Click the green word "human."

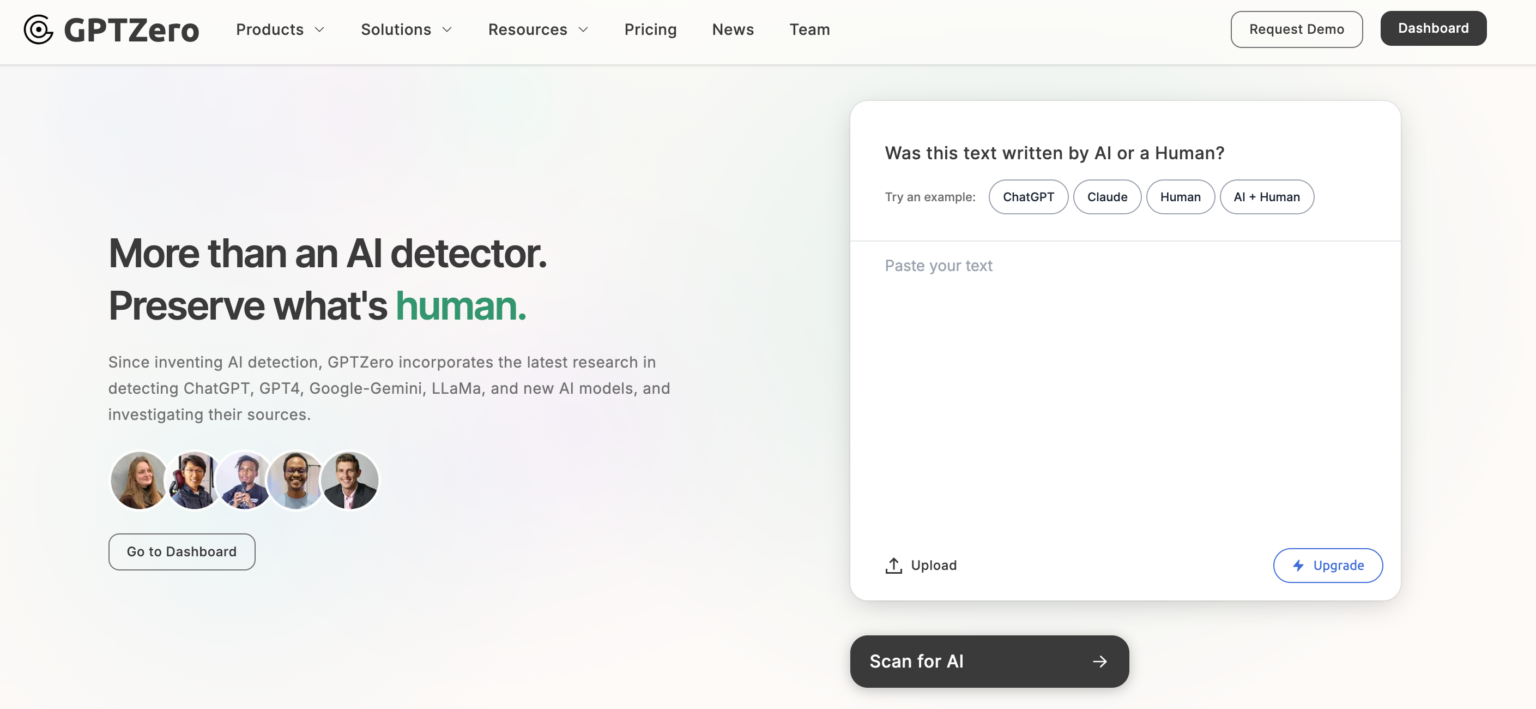(461, 306)
